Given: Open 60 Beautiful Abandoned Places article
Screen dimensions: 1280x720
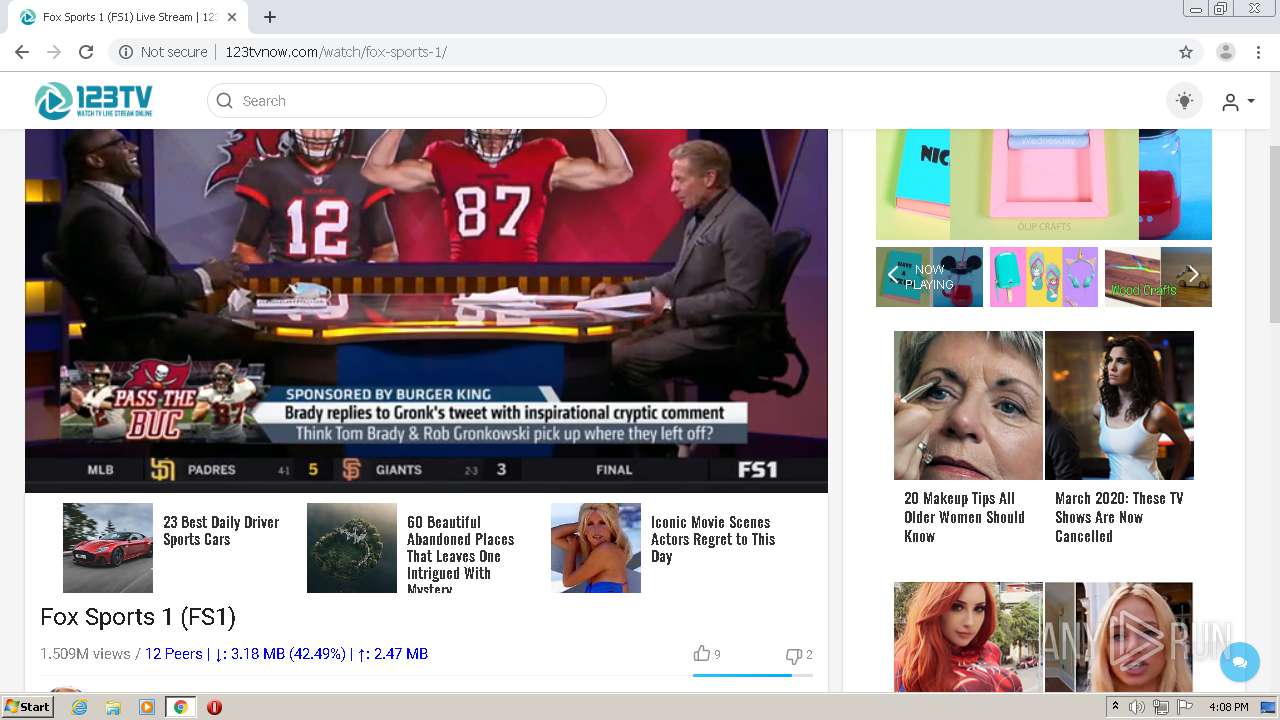Looking at the screenshot, I should [x=461, y=555].
